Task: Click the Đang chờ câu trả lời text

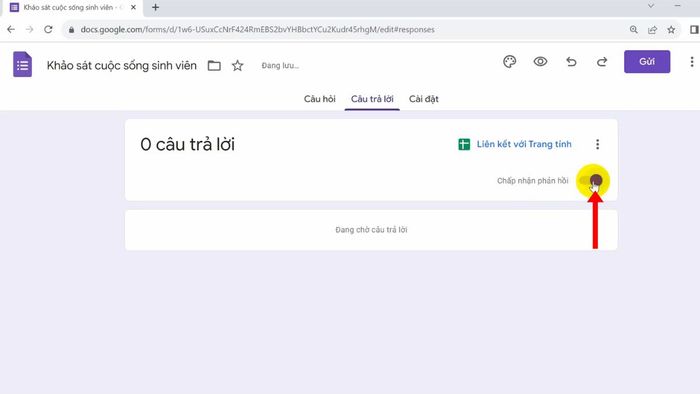Action: (x=371, y=229)
